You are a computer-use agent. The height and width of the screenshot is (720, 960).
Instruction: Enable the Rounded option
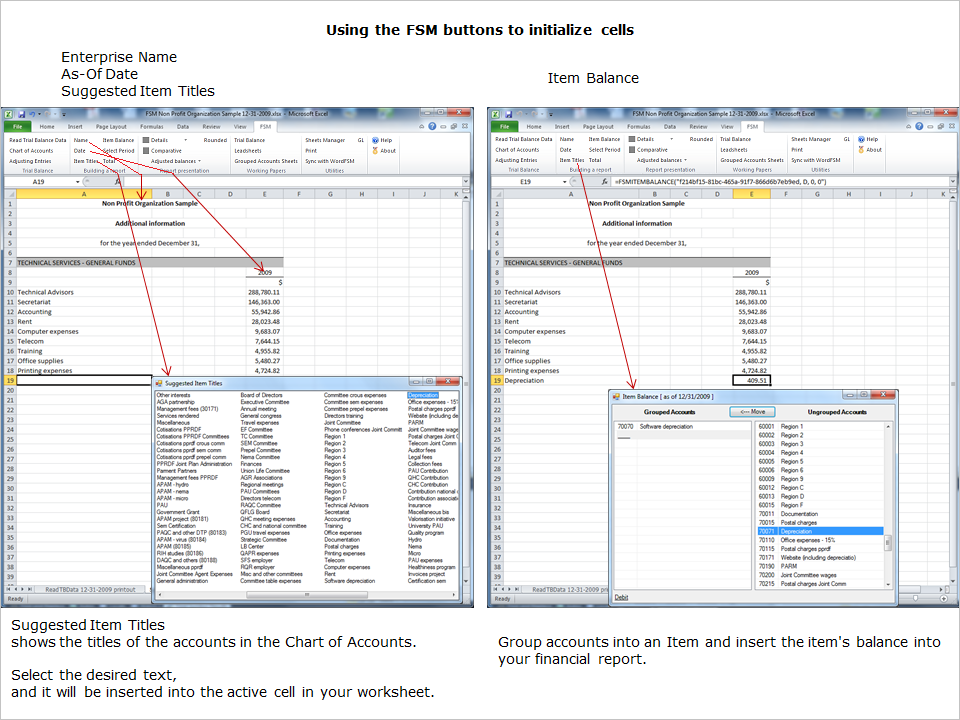[216, 140]
